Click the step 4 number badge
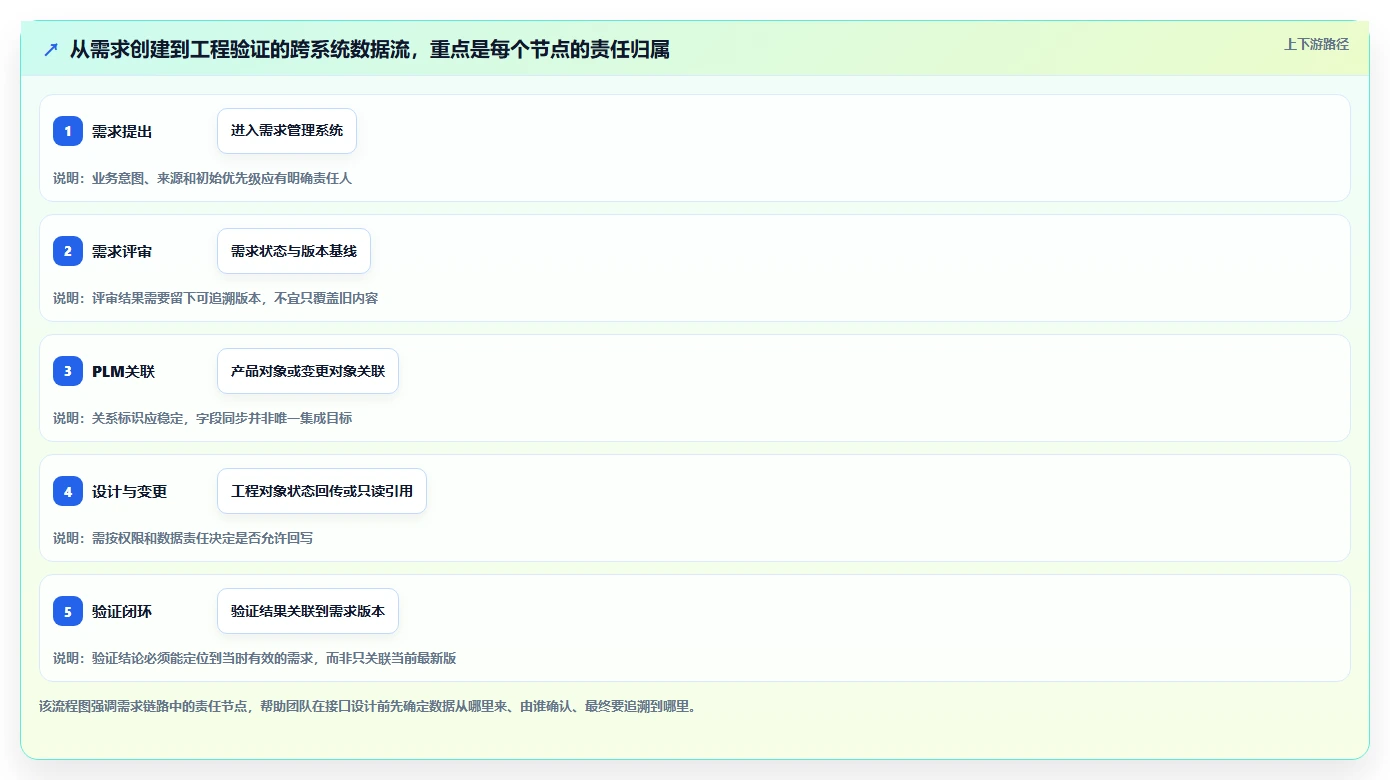Viewport: 1390px width, 780px height. click(x=68, y=491)
